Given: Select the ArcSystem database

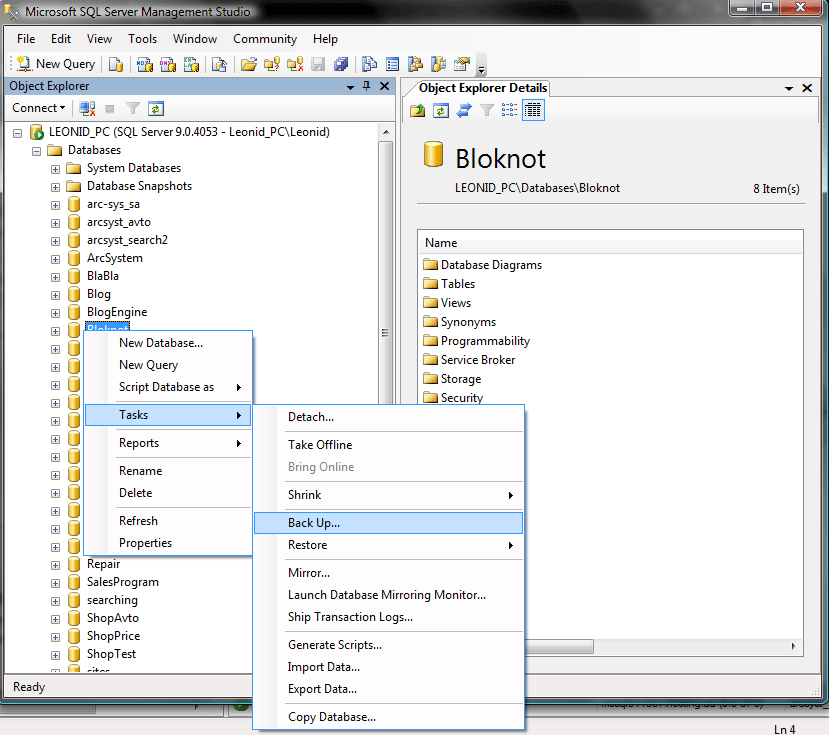Looking at the screenshot, I should click(x=115, y=258).
